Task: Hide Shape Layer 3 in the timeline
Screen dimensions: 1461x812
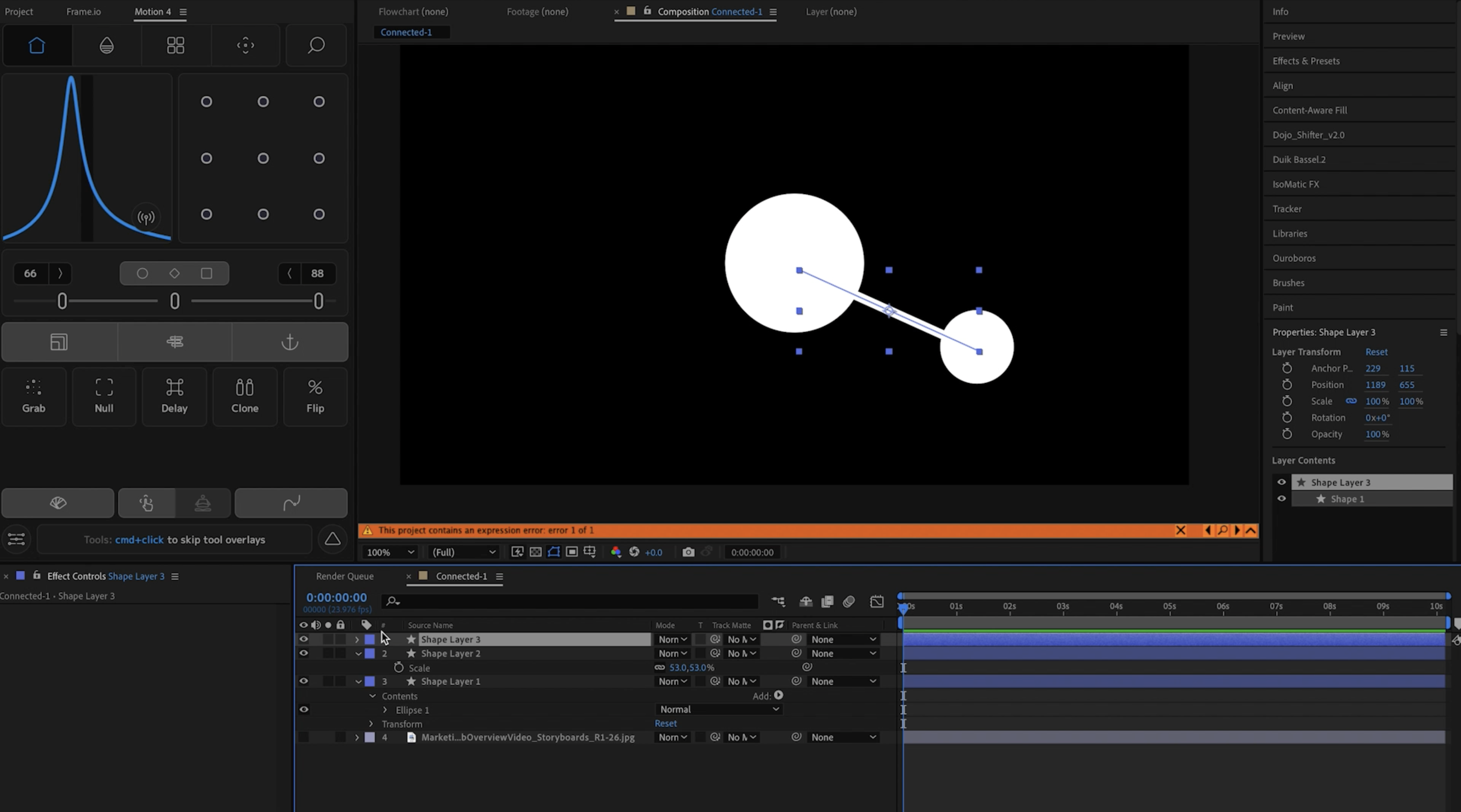Action: tap(304, 639)
